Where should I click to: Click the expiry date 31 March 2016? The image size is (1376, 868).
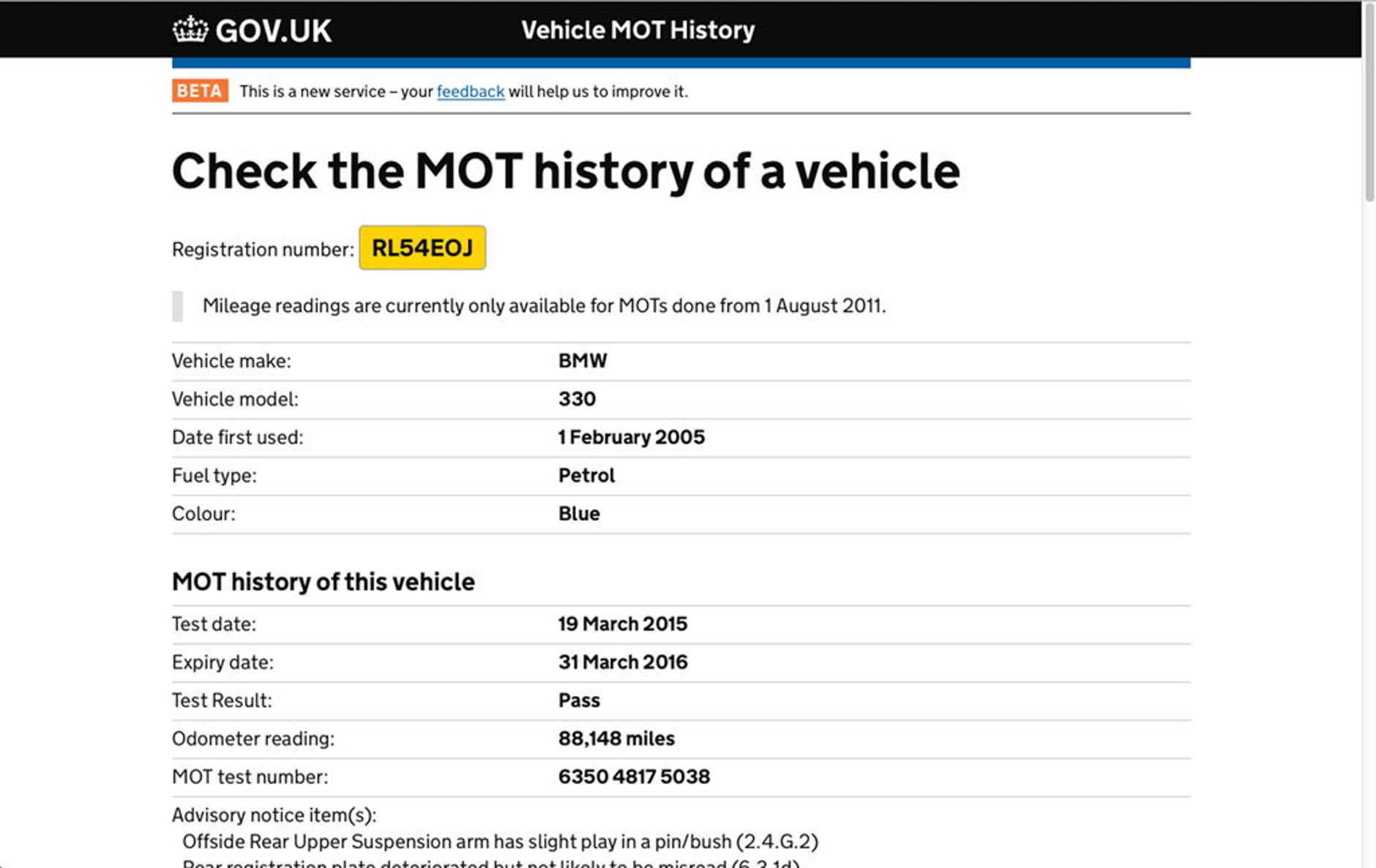[x=622, y=662]
